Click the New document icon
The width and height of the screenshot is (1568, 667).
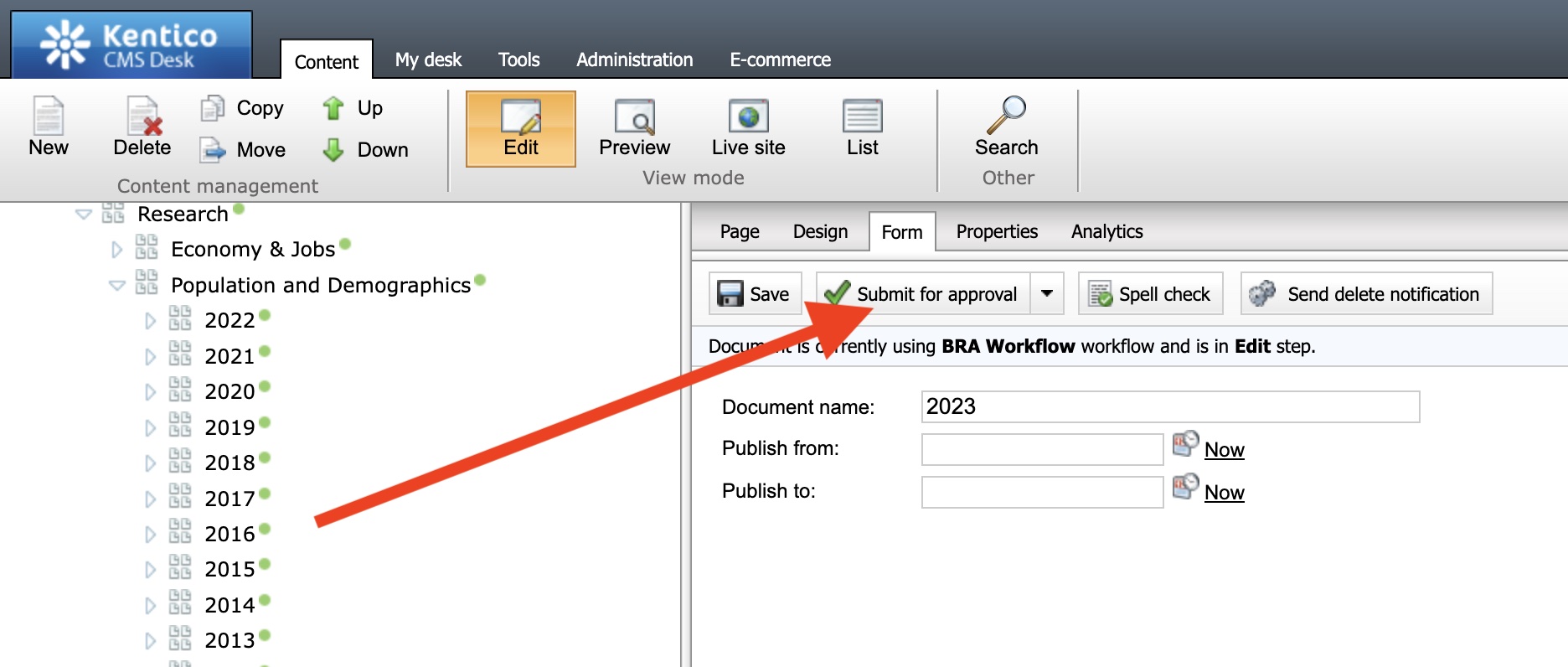point(48,117)
